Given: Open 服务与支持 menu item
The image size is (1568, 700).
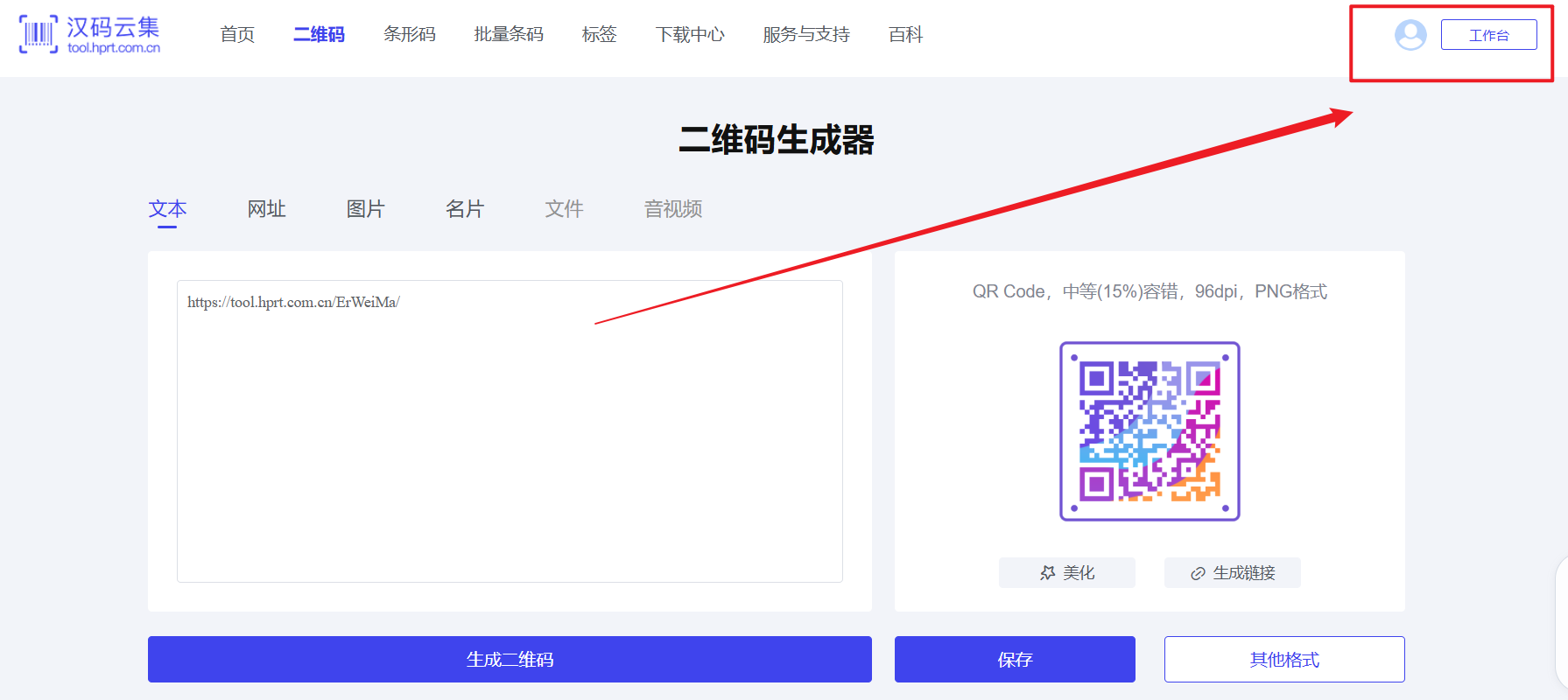Looking at the screenshot, I should click(806, 34).
